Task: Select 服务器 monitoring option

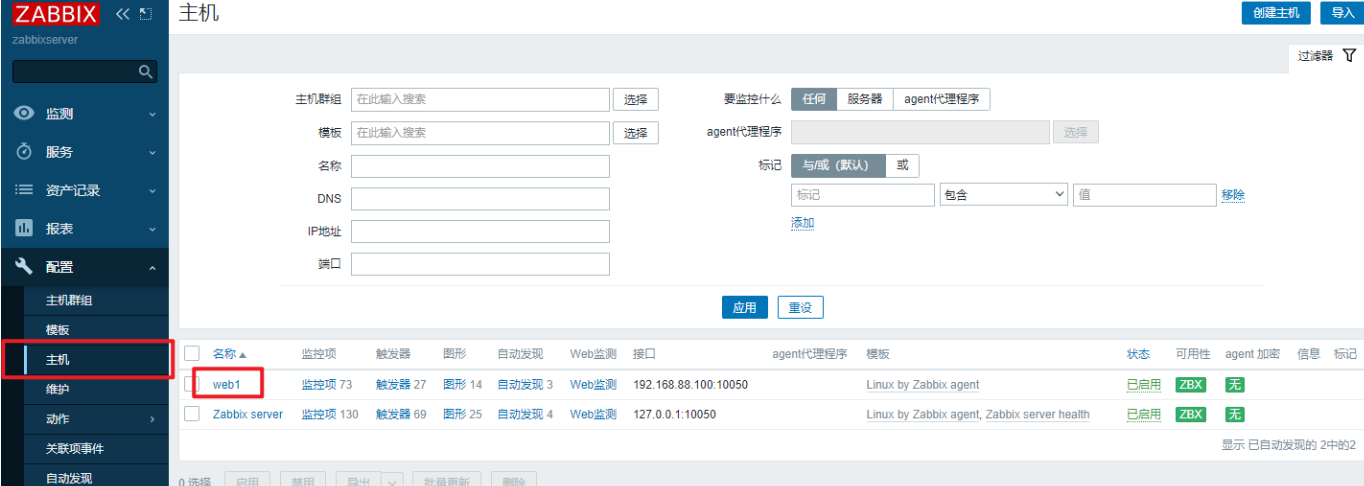Action: pos(865,99)
